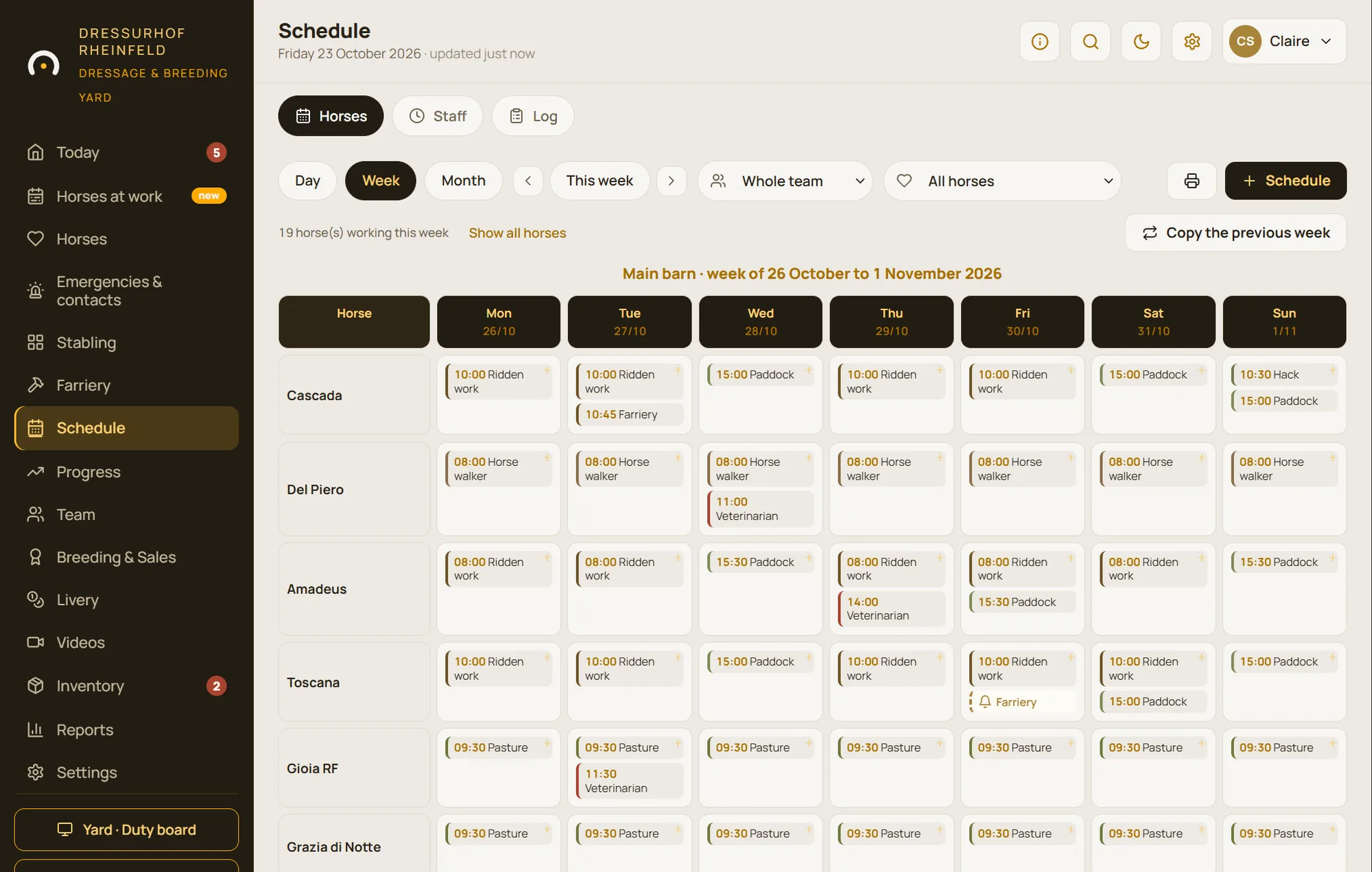Click Copy the previous week
Image resolution: width=1372 pixels, height=872 pixels.
click(1235, 233)
